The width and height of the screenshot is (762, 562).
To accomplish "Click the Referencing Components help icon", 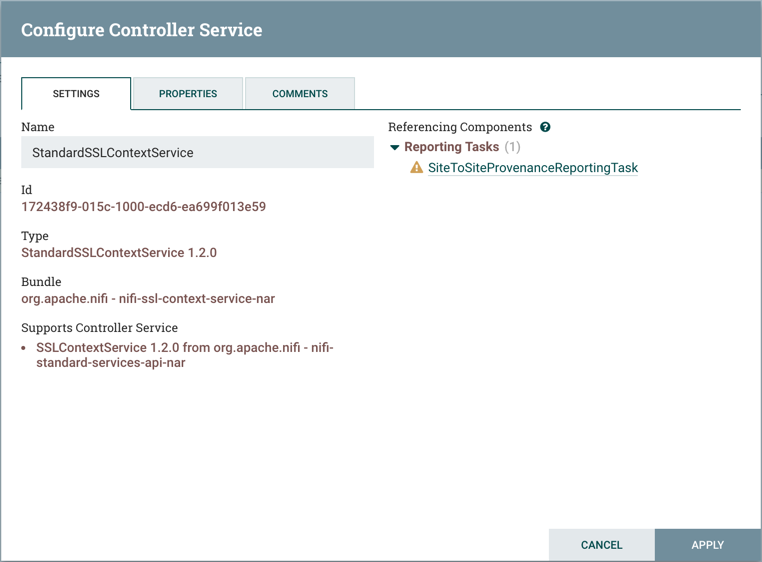I will (545, 127).
